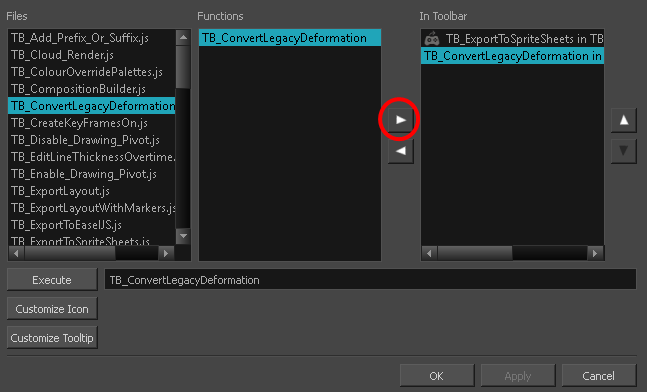Screen dimensions: 647x392
Task: Open Customize Tooltip dialog
Action: (52, 338)
